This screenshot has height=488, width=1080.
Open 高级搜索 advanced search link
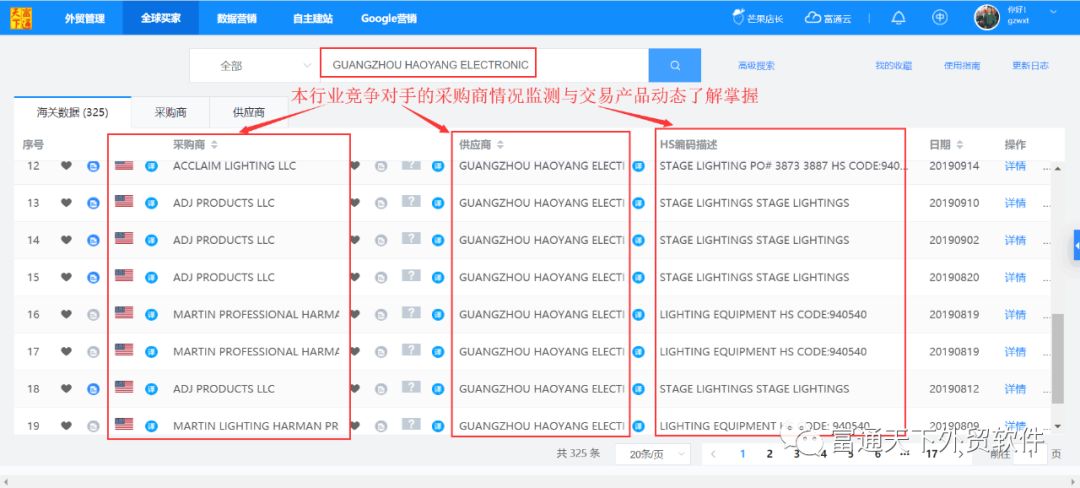click(756, 66)
